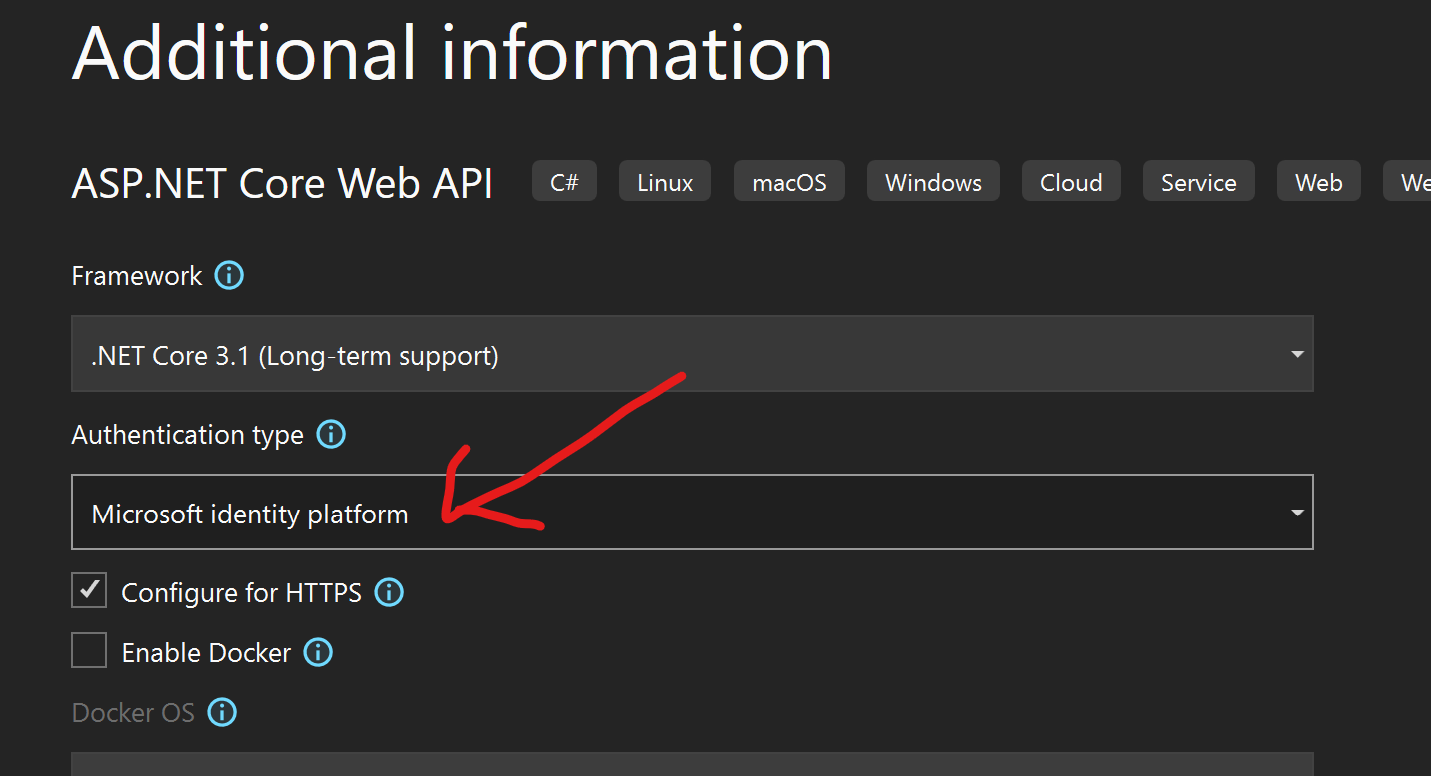Screen dimensions: 1431x776
Task: Click the Enable Docker label text
Action: click(206, 653)
